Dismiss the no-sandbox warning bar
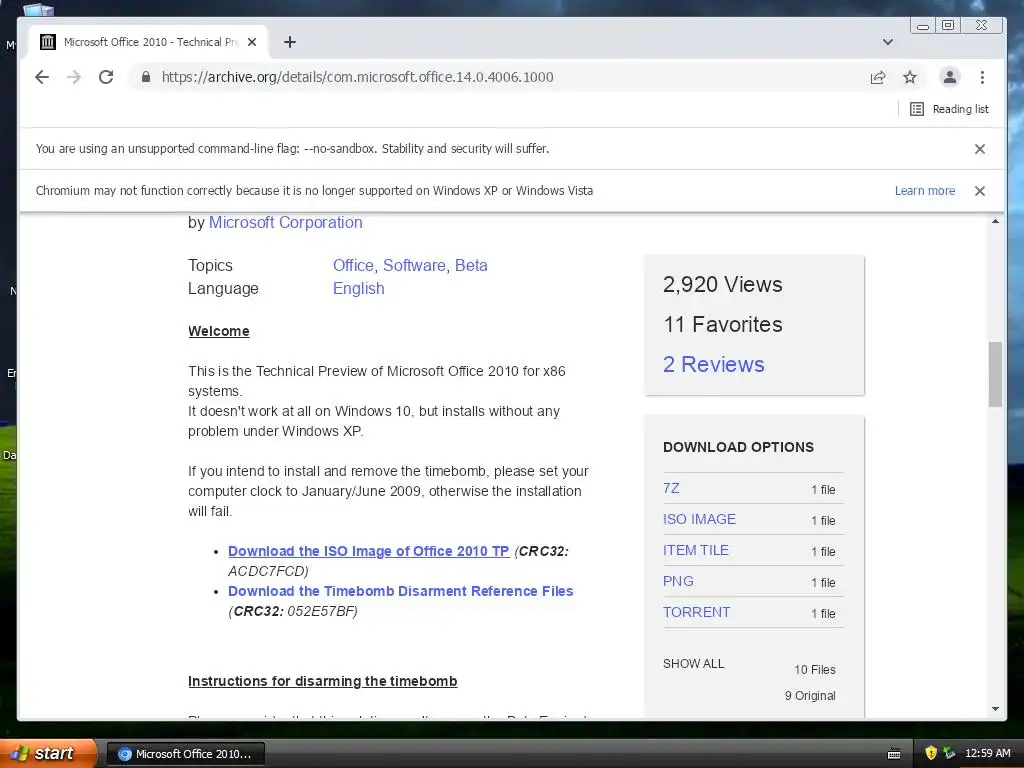 click(x=980, y=149)
